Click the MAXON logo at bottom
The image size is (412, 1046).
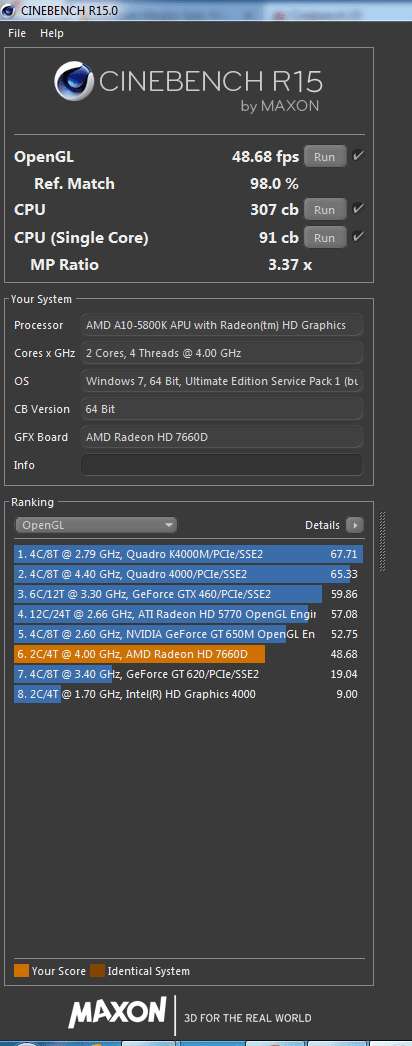(x=117, y=1013)
